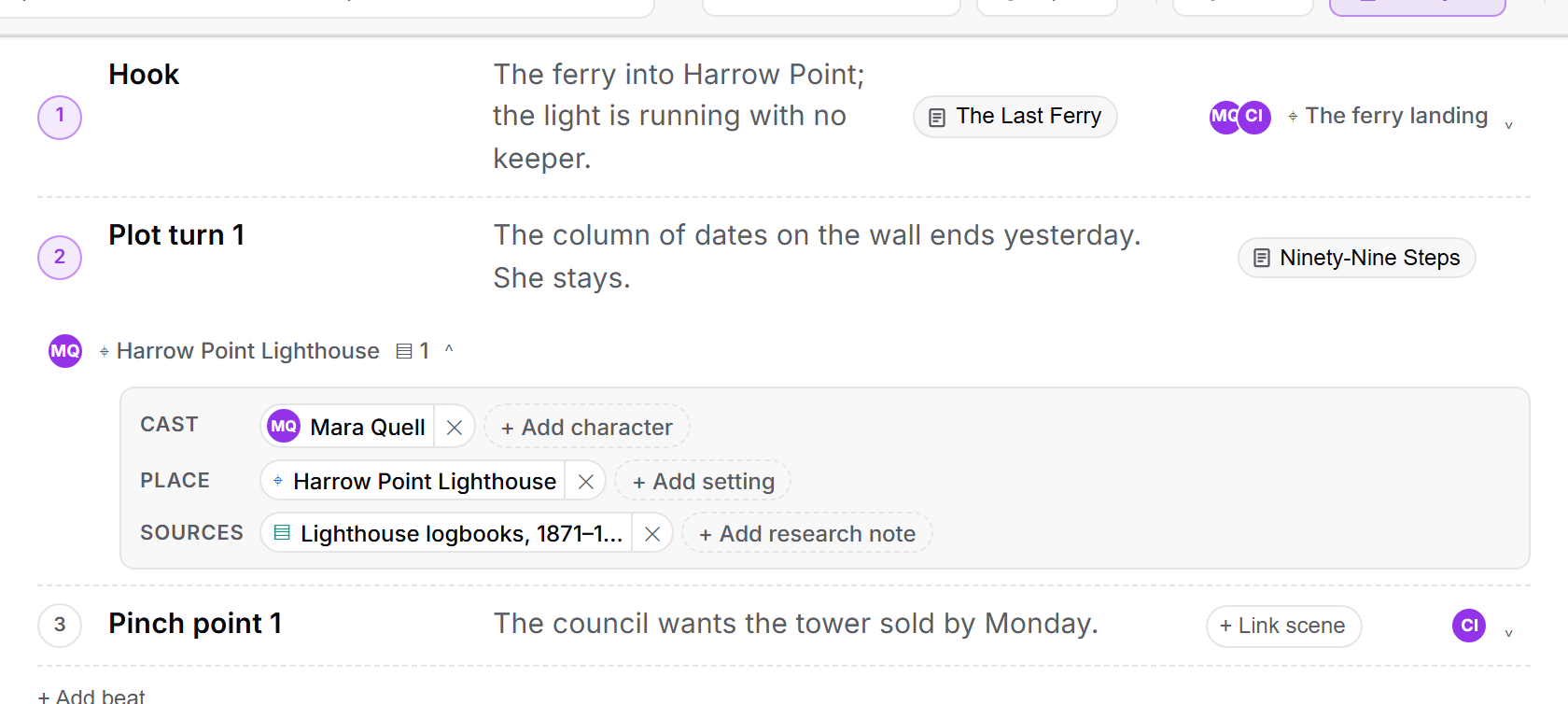Image resolution: width=1568 pixels, height=704 pixels.
Task: Click beat number 3 circle for Pinch point 1
Action: 60,626
